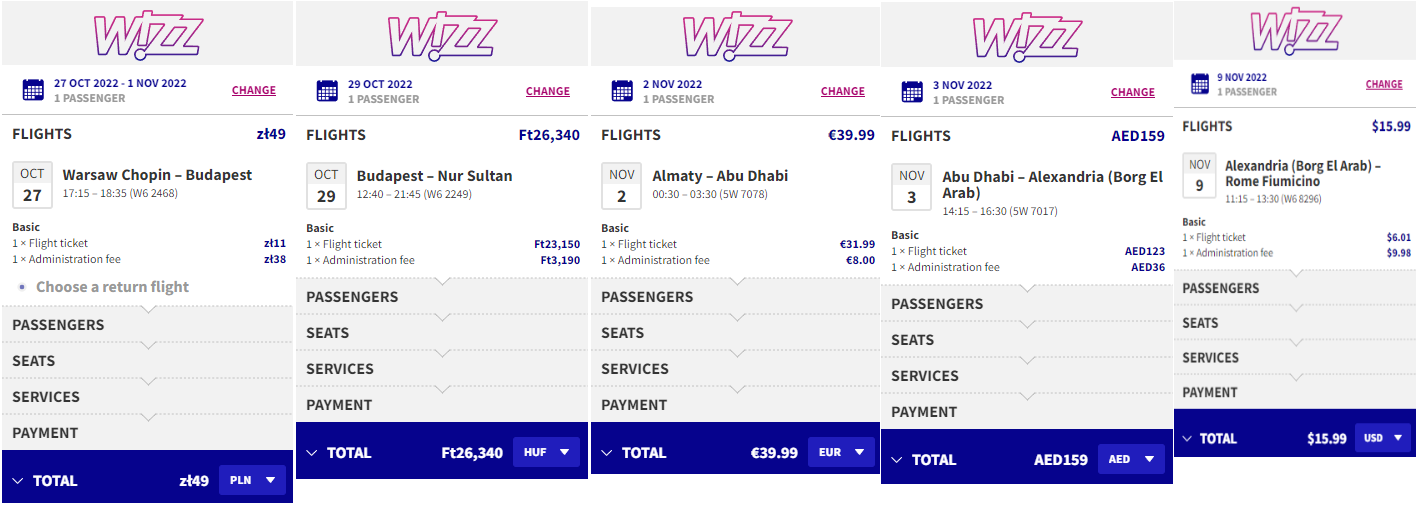The image size is (1416, 507).
Task: Expand the zł49 TOTAL bar chevron
Action: click(x=18, y=481)
